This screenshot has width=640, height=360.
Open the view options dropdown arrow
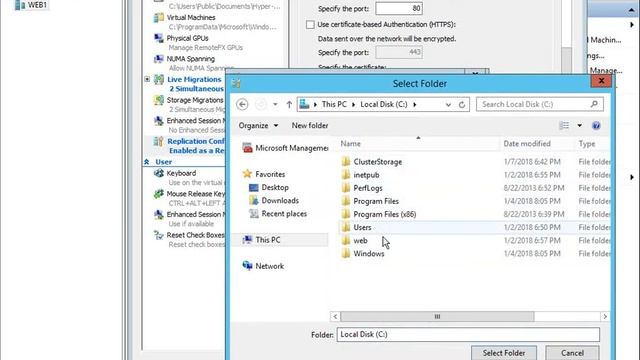[580, 126]
